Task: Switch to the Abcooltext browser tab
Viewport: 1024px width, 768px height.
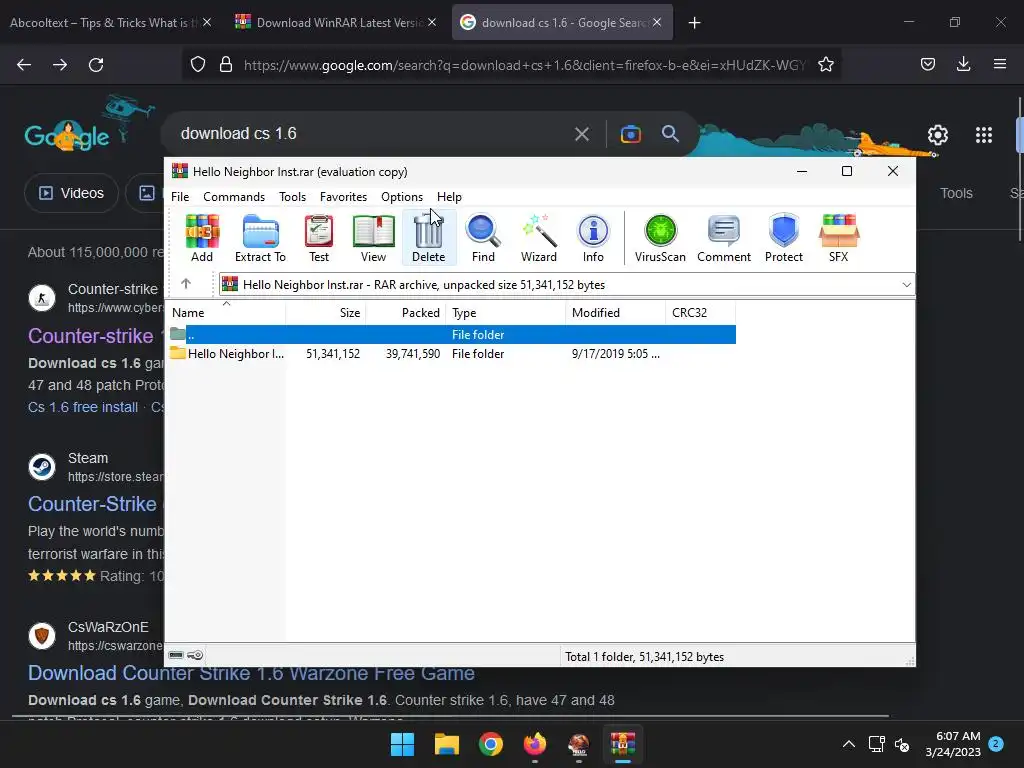Action: pos(104,23)
